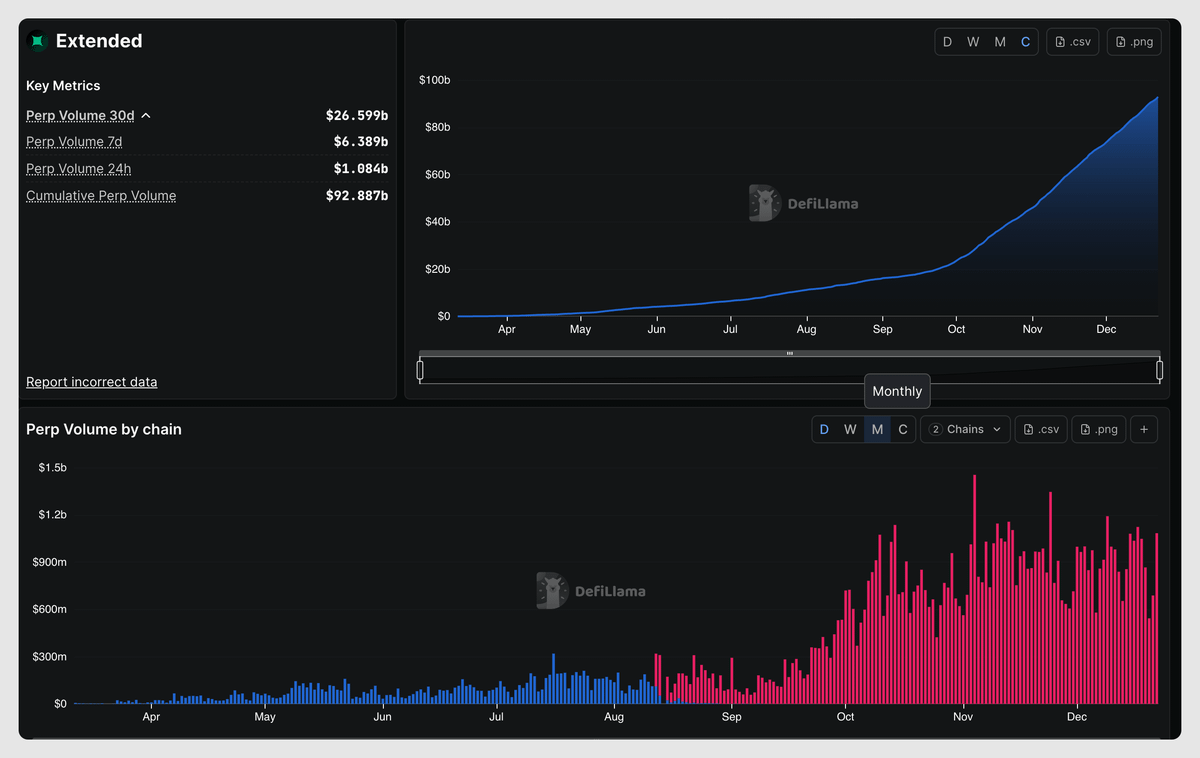This screenshot has width=1200, height=758.
Task: Click the left handle of the range slider
Action: [421, 369]
